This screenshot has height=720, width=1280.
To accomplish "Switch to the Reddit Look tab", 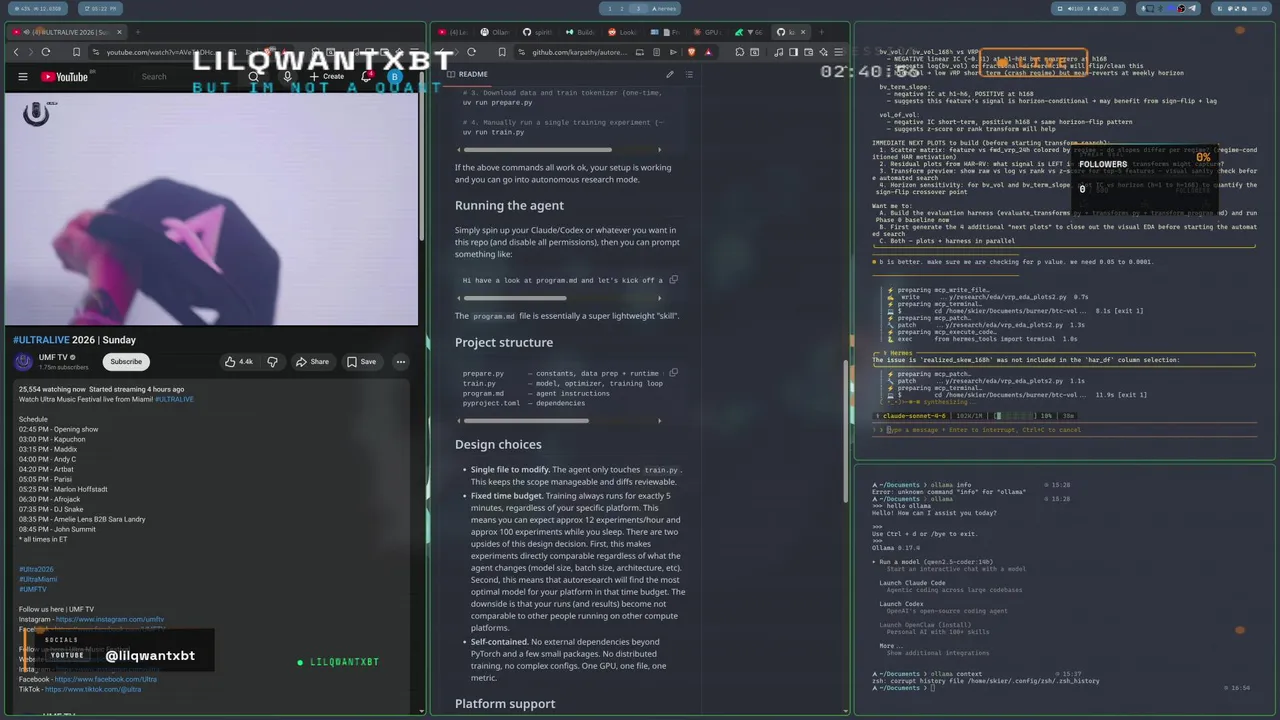I will click(622, 32).
